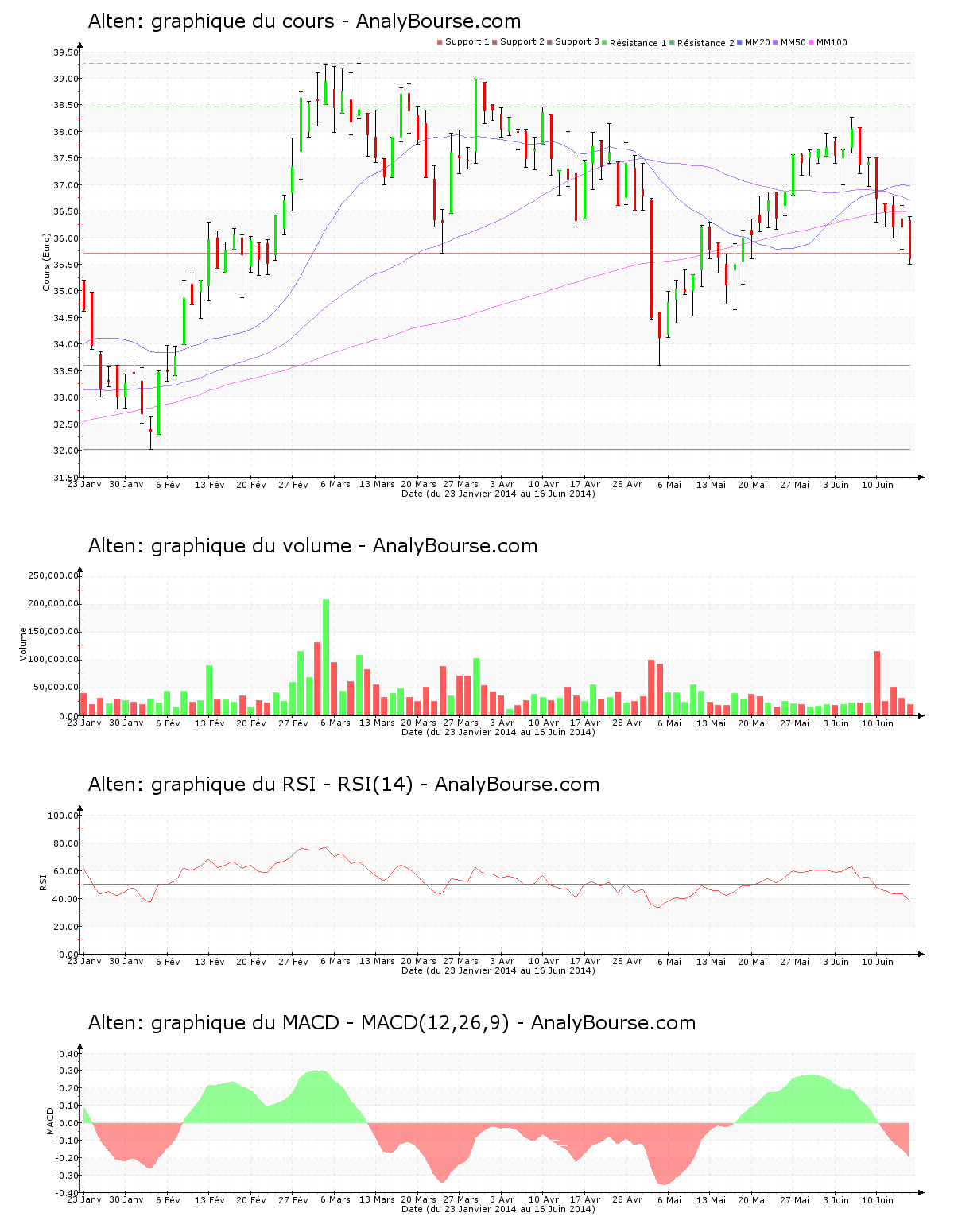Click the 250,000.00 volume axis label

(53, 575)
